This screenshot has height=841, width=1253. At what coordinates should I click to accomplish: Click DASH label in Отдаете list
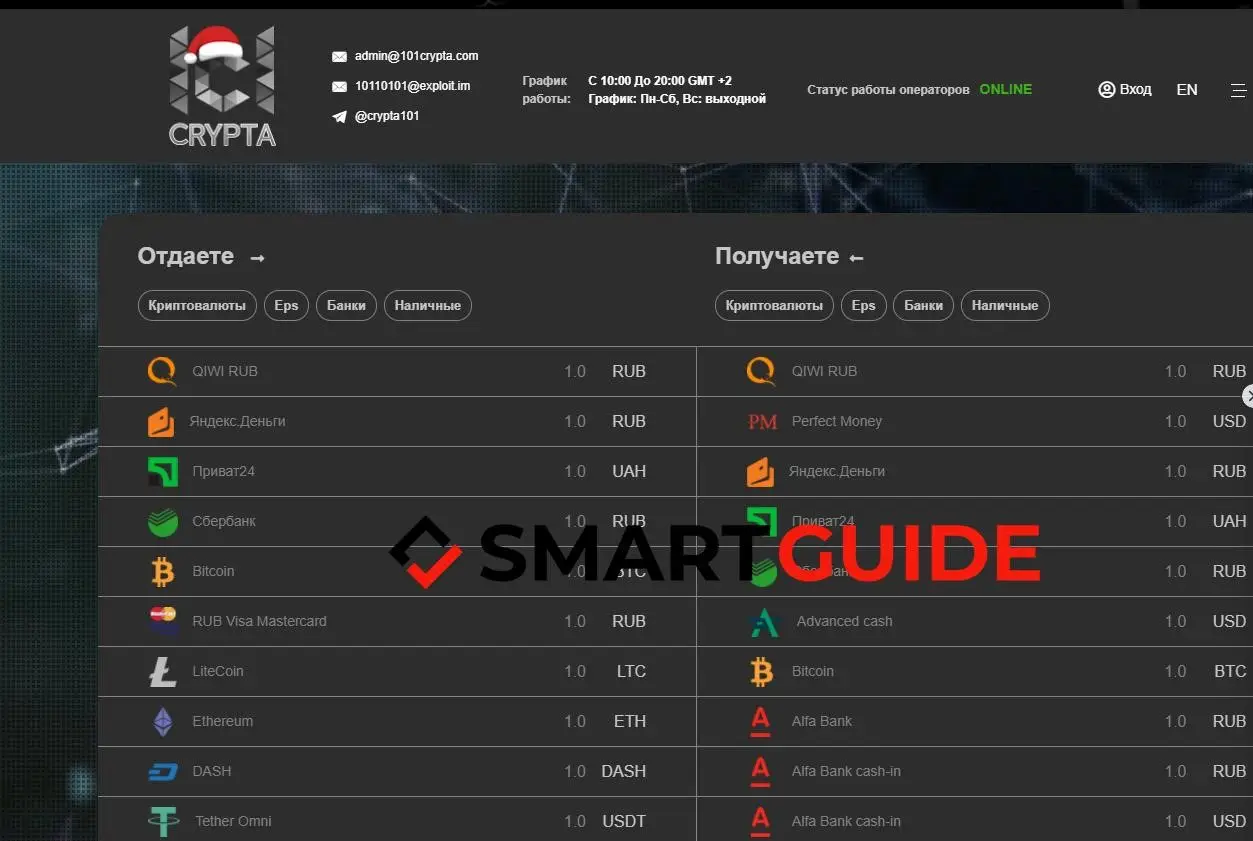pyautogui.click(x=212, y=771)
